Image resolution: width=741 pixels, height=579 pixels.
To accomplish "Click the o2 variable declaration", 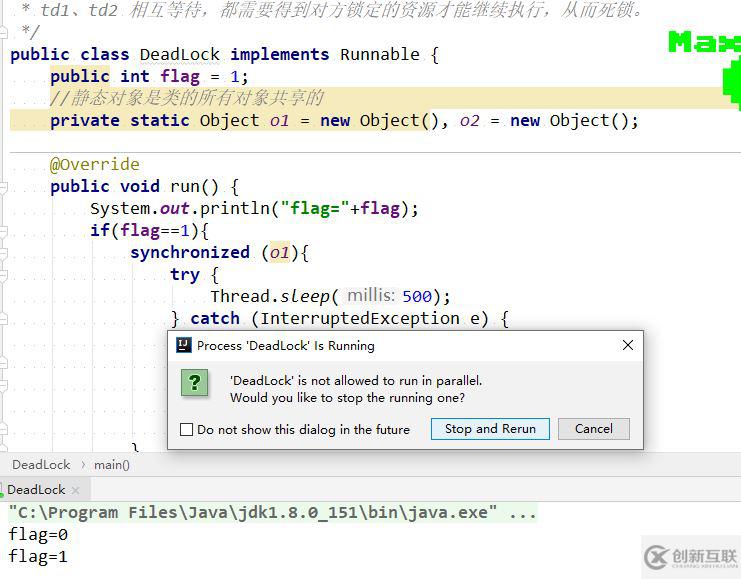I will click(469, 121).
